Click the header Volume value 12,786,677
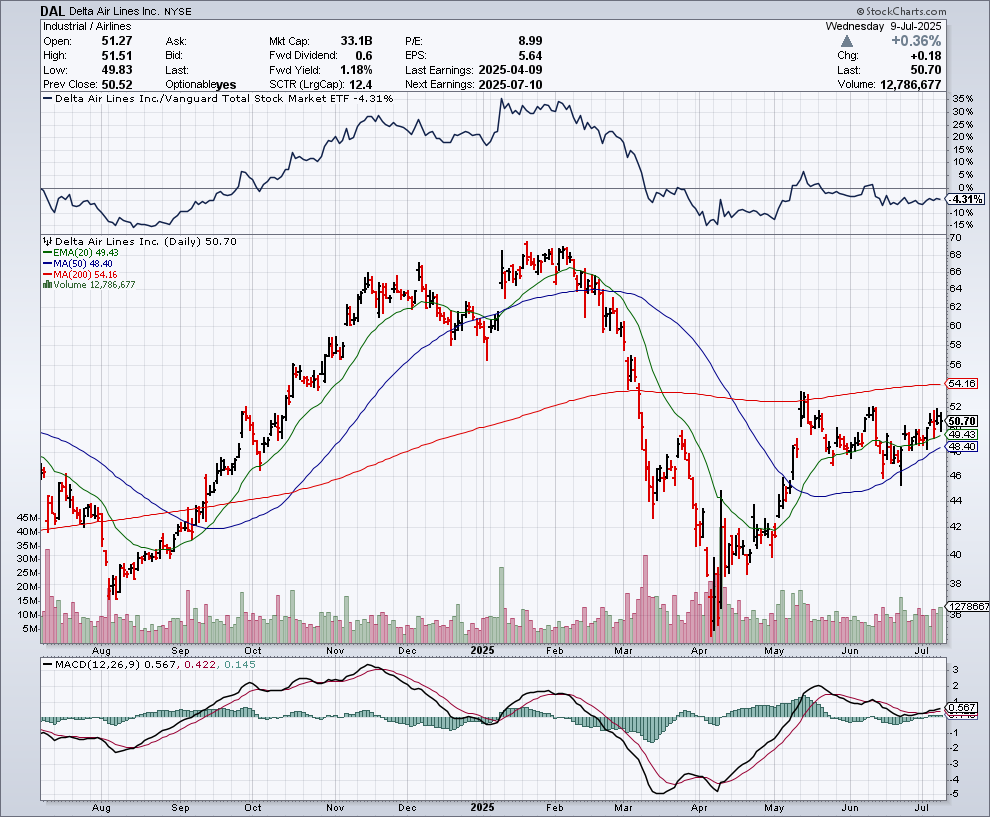Viewport: 990px width, 817px height. click(910, 85)
